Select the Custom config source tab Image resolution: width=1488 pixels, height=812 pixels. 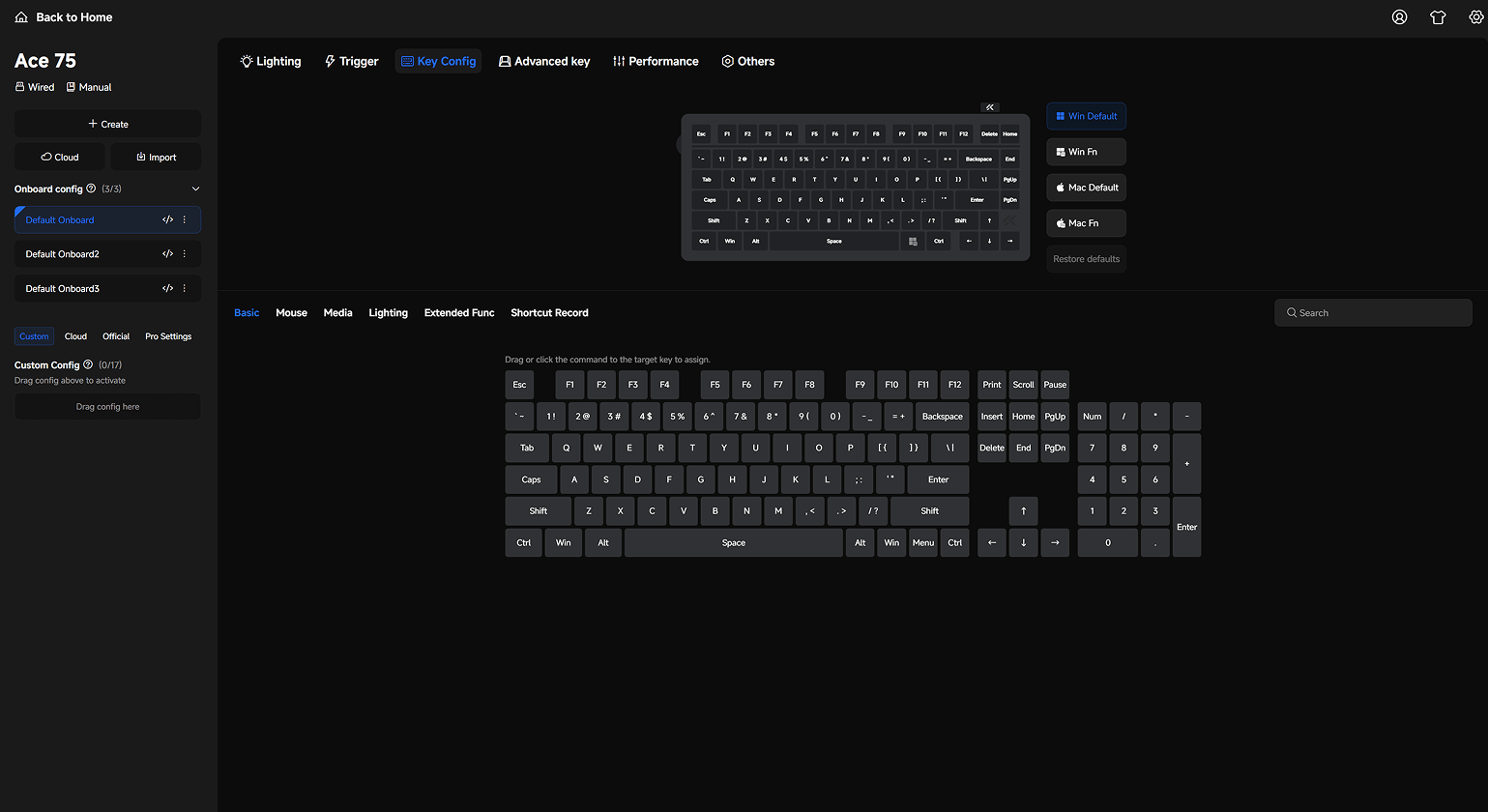pos(34,336)
